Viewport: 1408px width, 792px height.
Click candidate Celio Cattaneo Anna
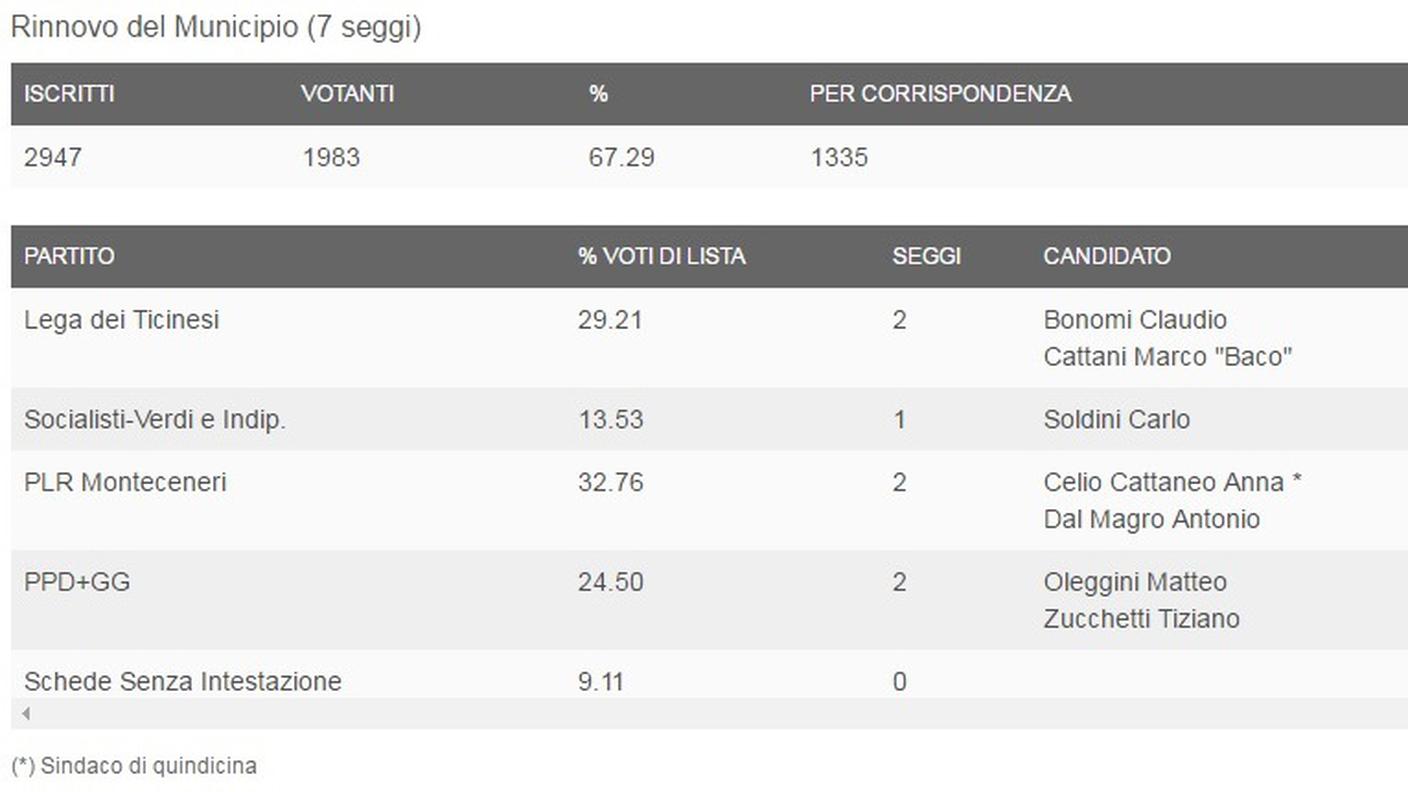coord(1163,482)
